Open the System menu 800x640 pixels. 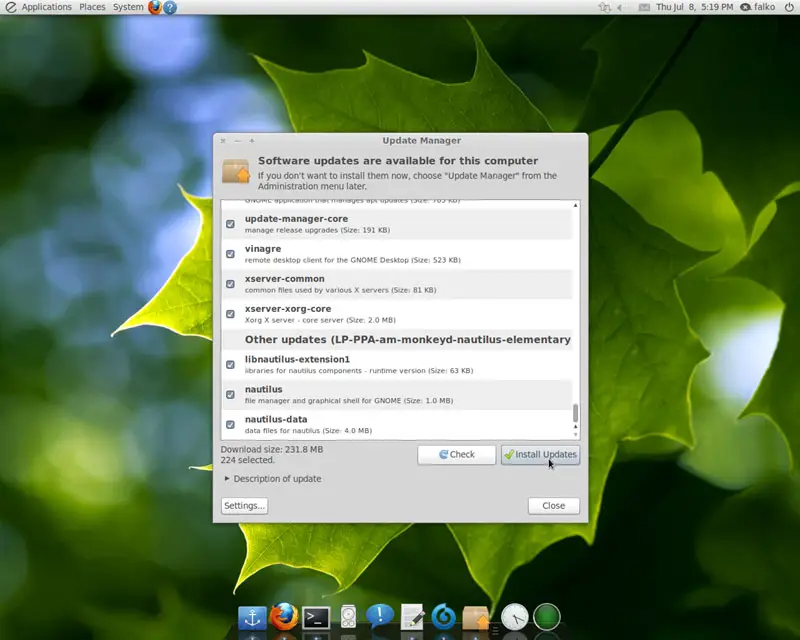click(x=128, y=7)
